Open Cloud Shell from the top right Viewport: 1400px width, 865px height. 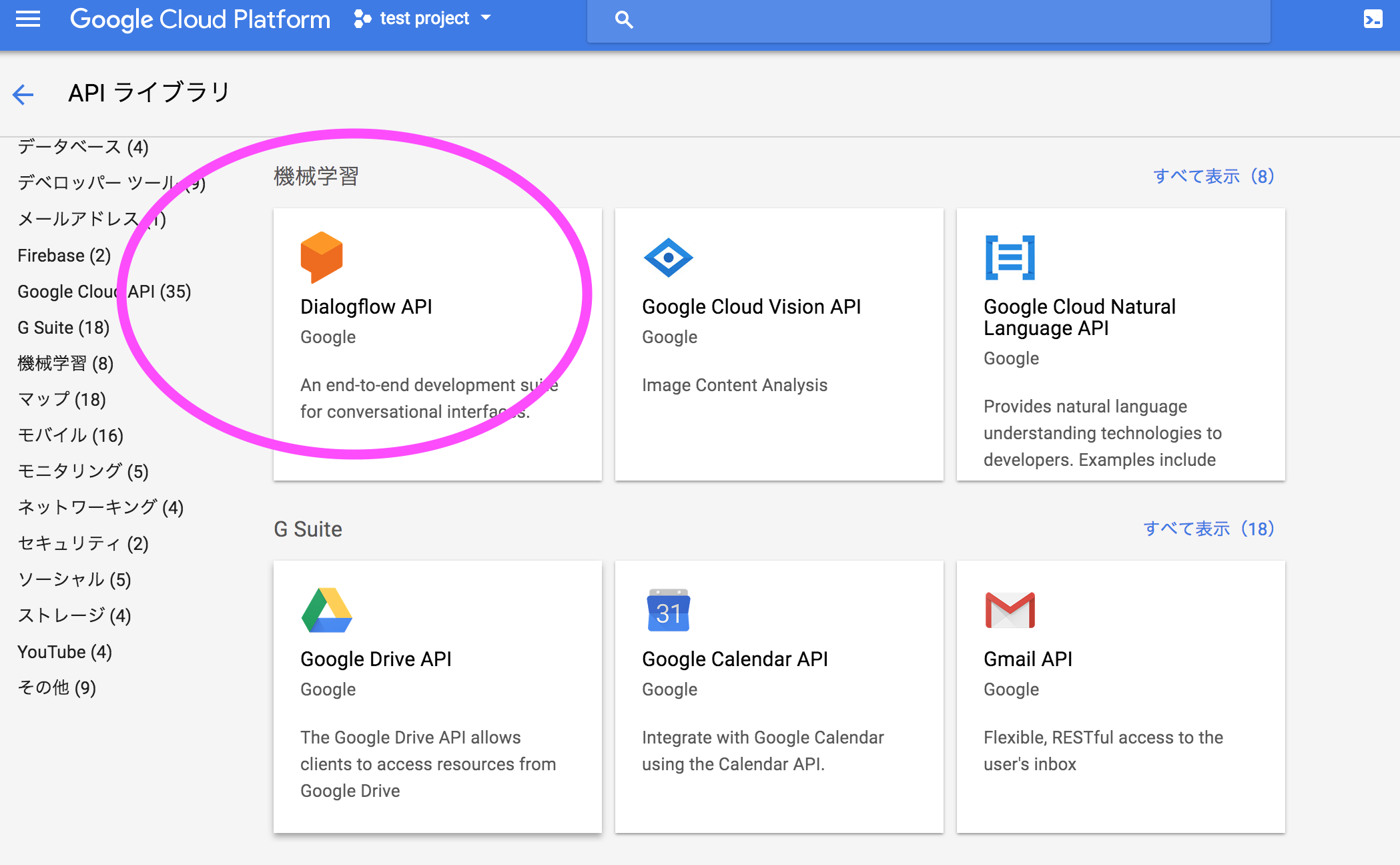tap(1373, 19)
